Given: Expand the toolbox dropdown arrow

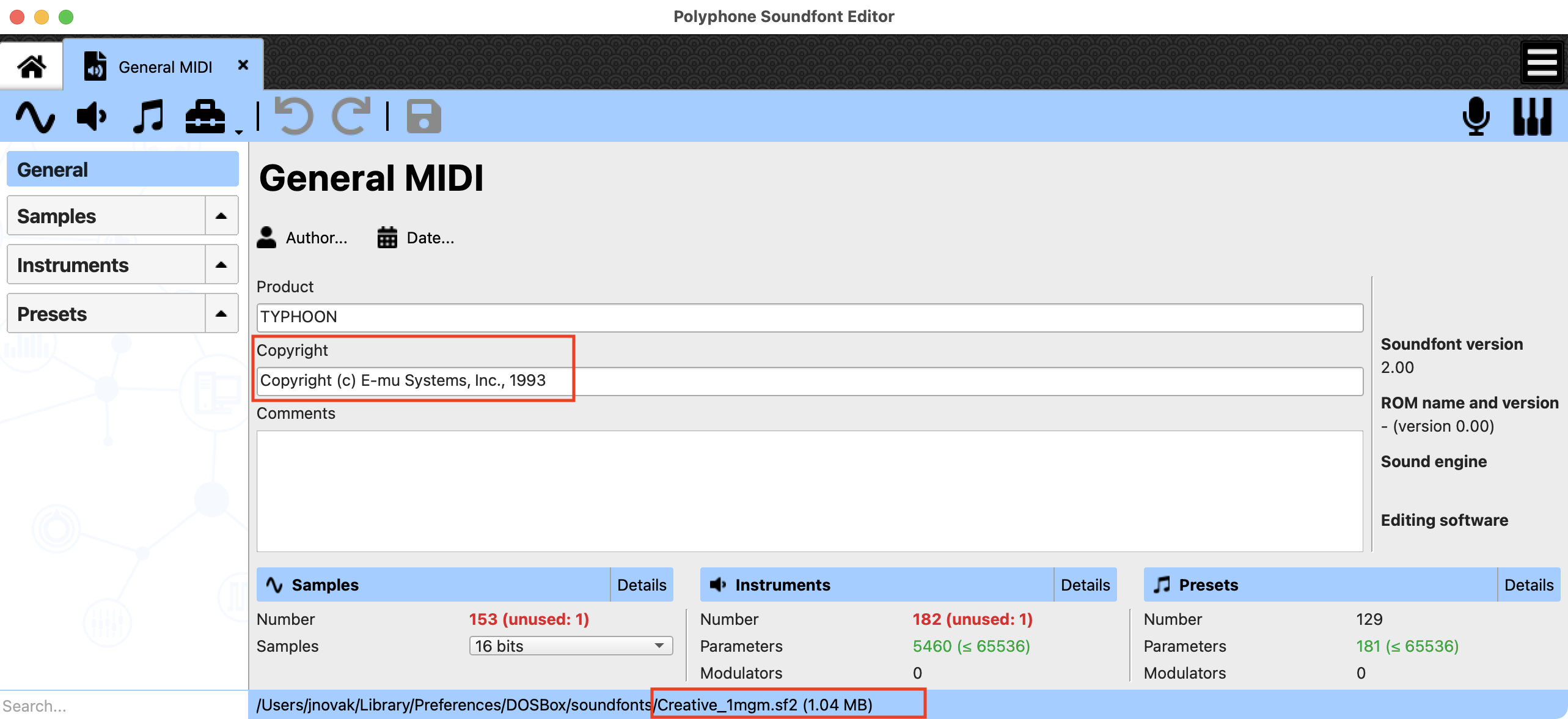Looking at the screenshot, I should point(239,131).
